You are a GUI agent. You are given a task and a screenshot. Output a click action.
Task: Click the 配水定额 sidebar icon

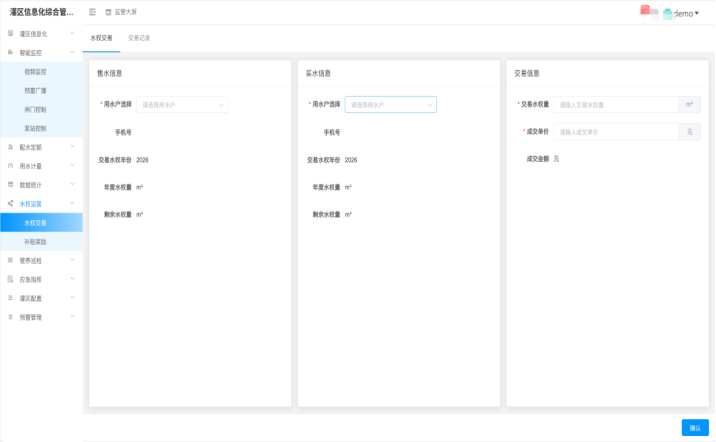pos(10,147)
